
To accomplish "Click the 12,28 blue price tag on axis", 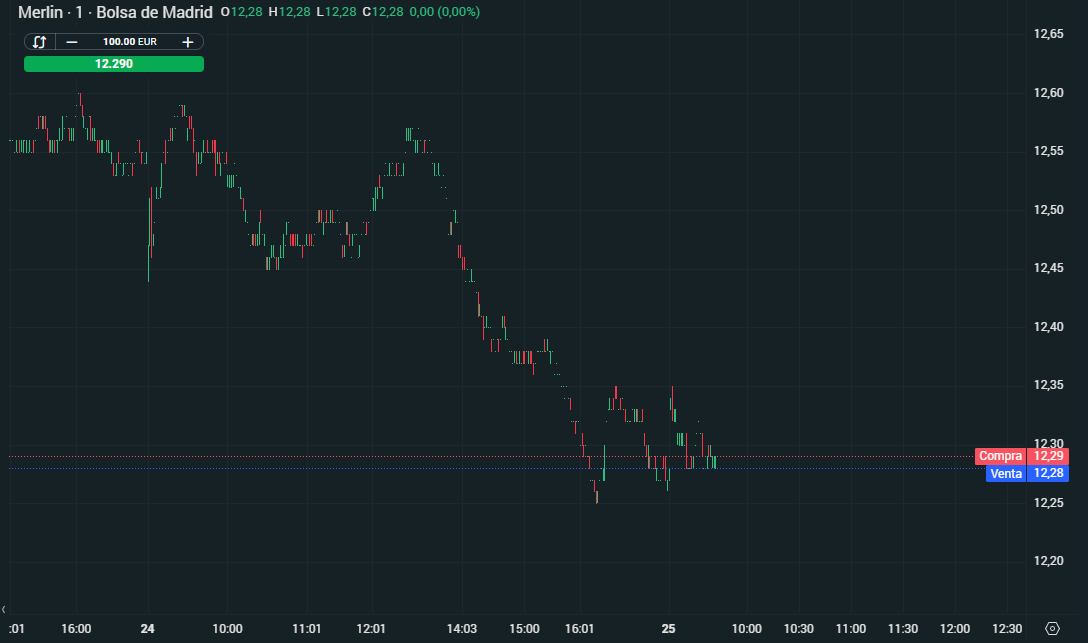I will pos(1048,473).
